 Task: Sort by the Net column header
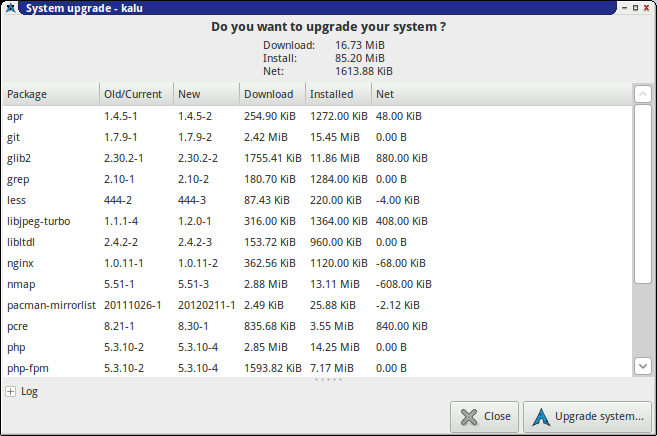click(501, 94)
